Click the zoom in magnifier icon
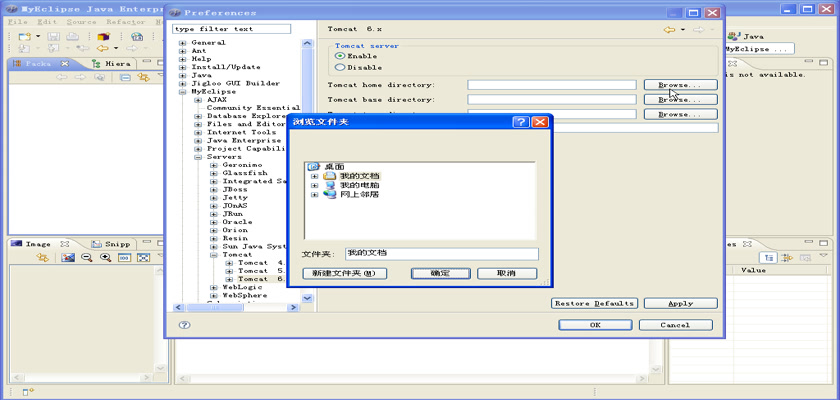The height and width of the screenshot is (400, 840). (106, 258)
